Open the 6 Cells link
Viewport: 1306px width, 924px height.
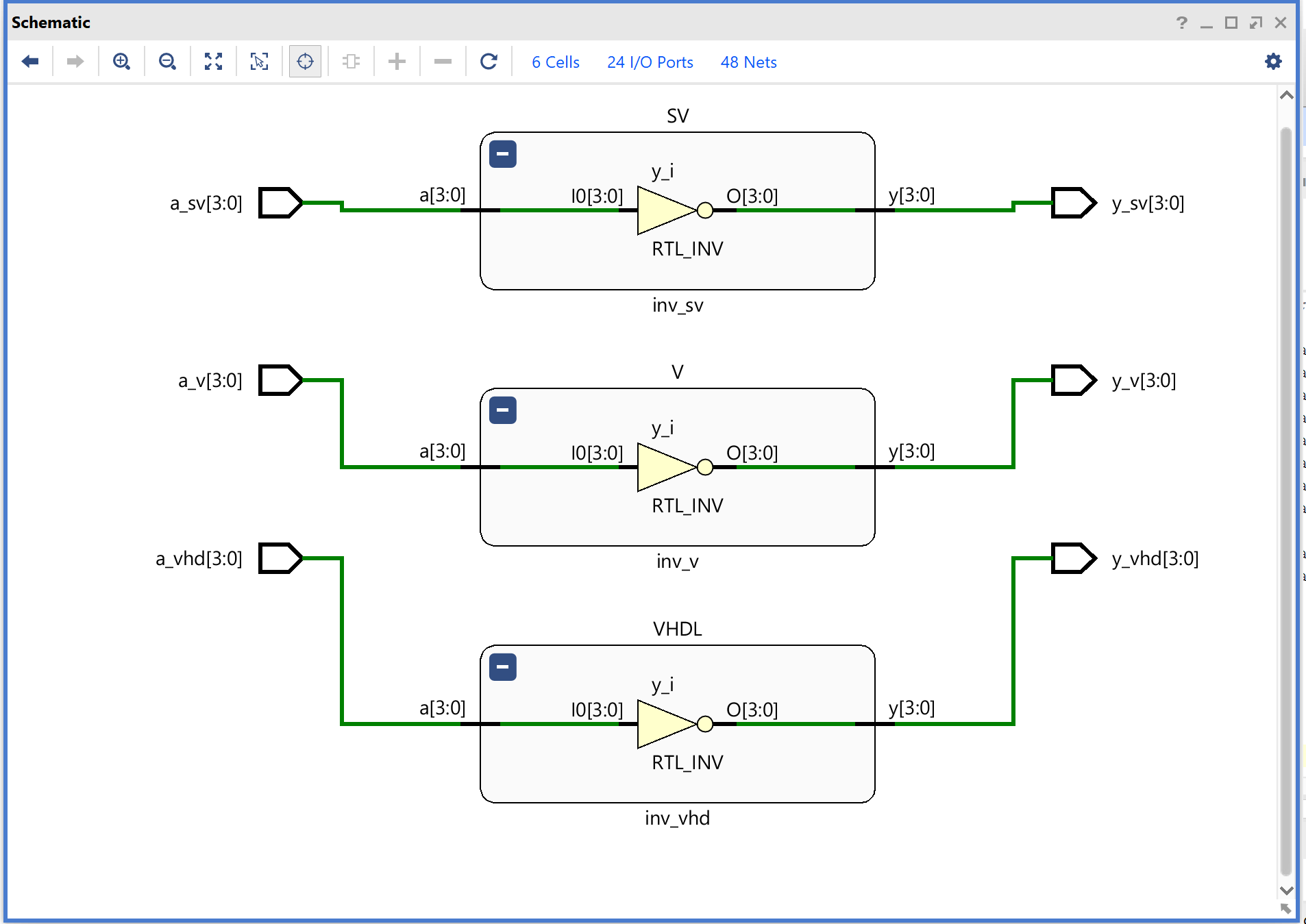(555, 62)
